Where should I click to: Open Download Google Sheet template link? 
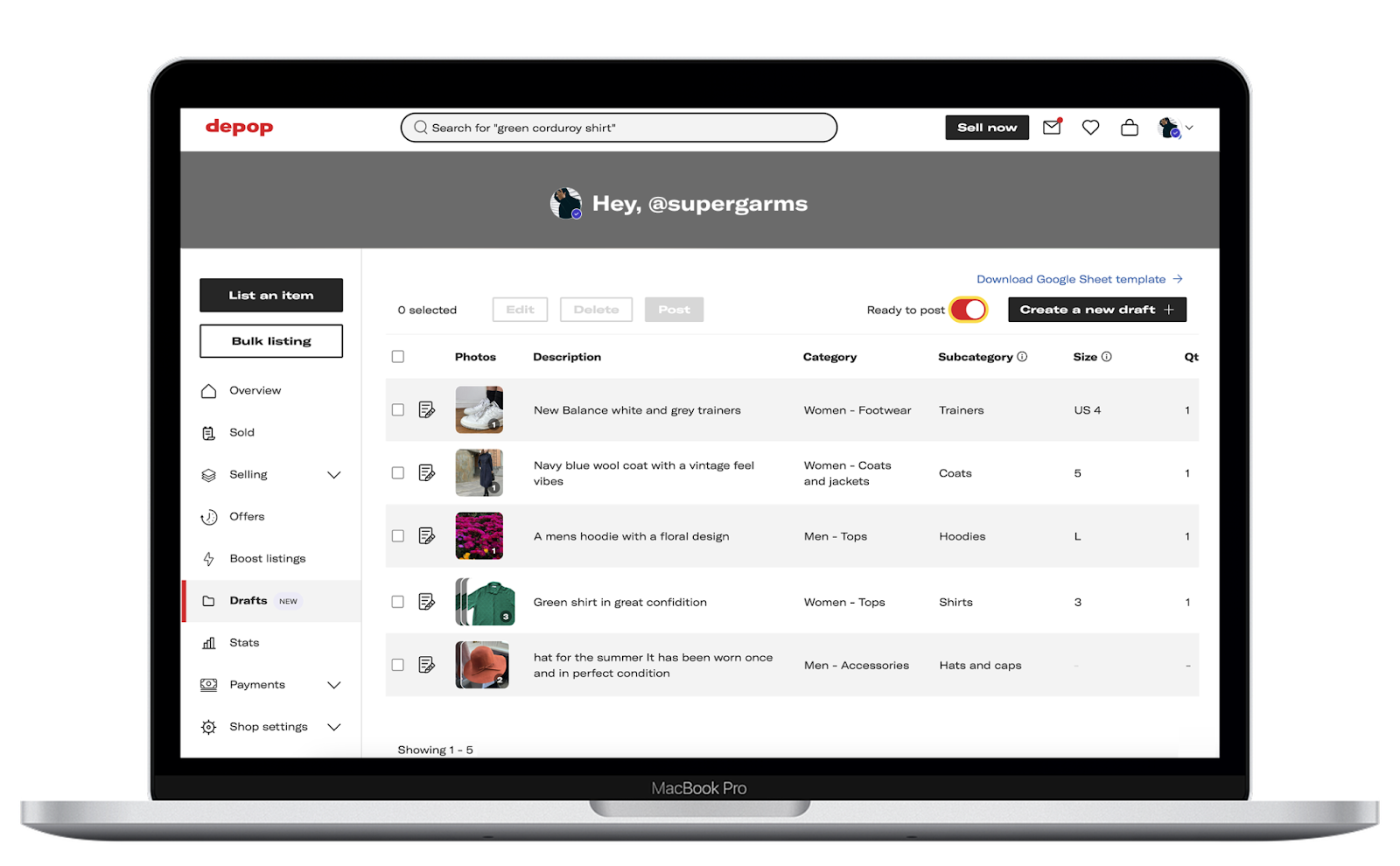pyautogui.click(x=1079, y=279)
